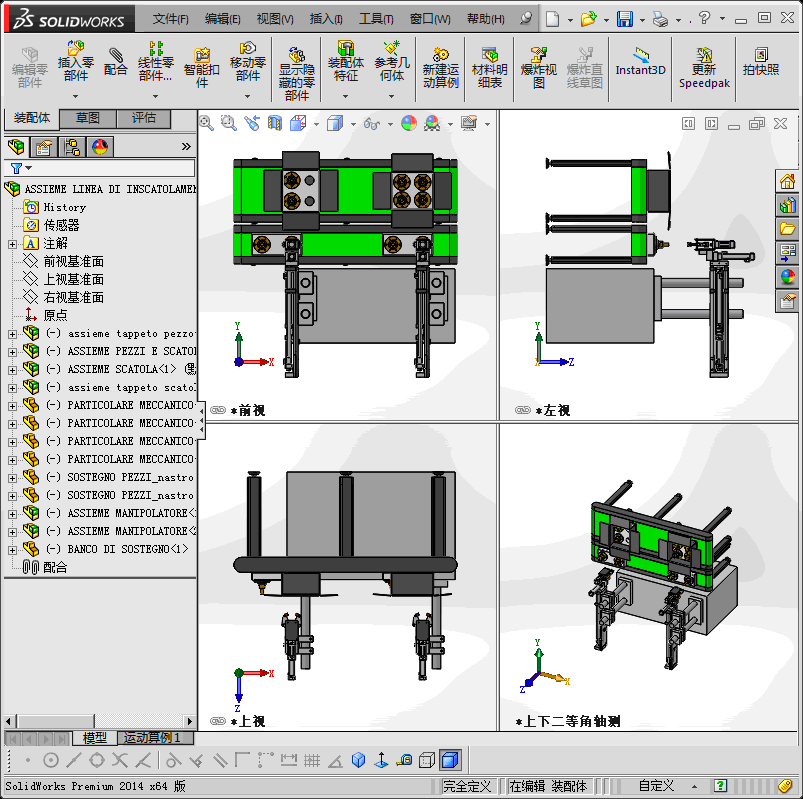This screenshot has width=803, height=799.
Task: Click Exploded View (爆炸视图) tool
Action: coord(538,68)
